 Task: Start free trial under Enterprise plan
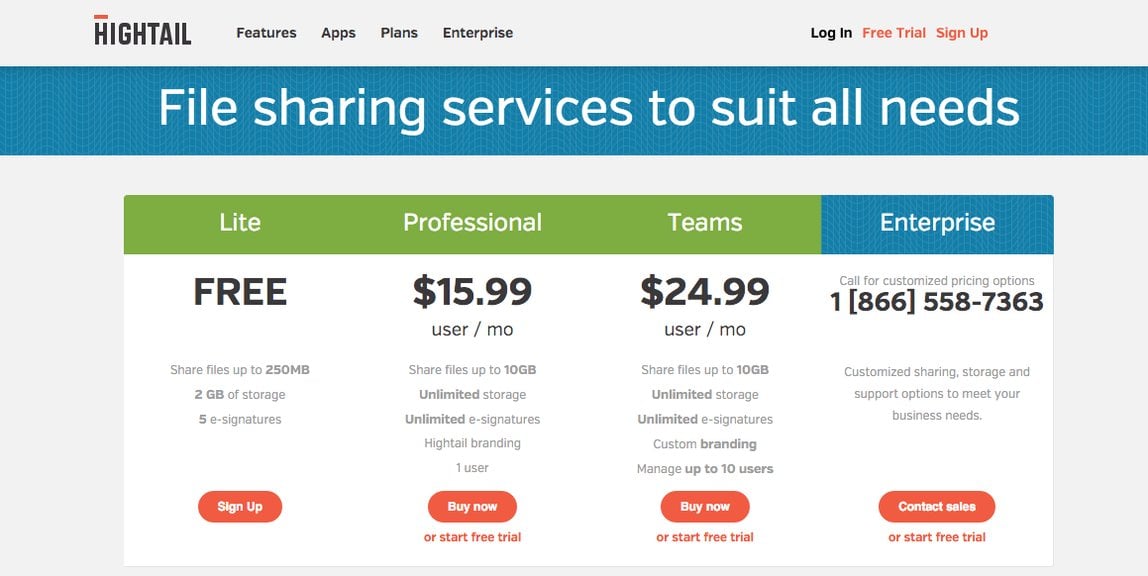(937, 537)
